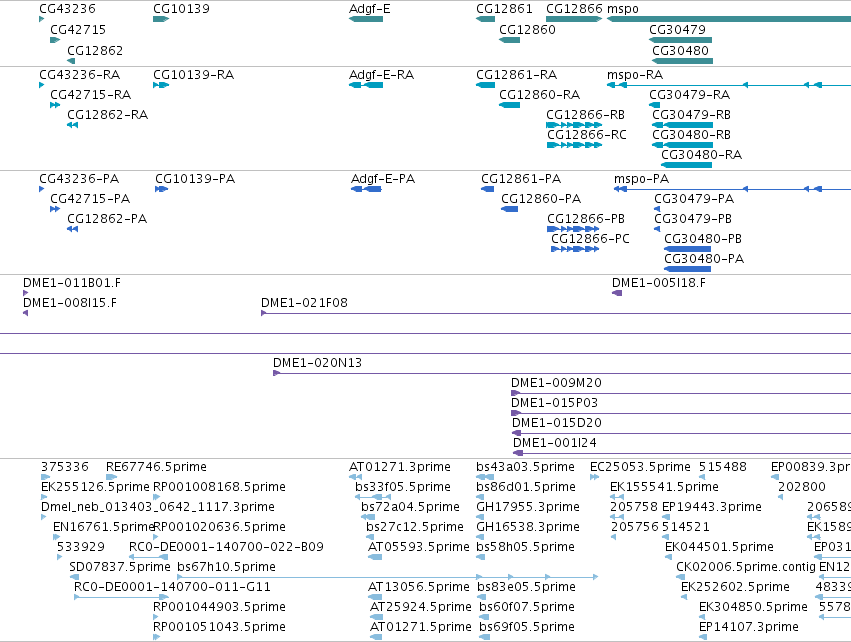Image resolution: width=851 pixels, height=642 pixels.
Task: Click EST RC0-DE0001-140700-022-B09
Action: pyautogui.click(x=226, y=546)
